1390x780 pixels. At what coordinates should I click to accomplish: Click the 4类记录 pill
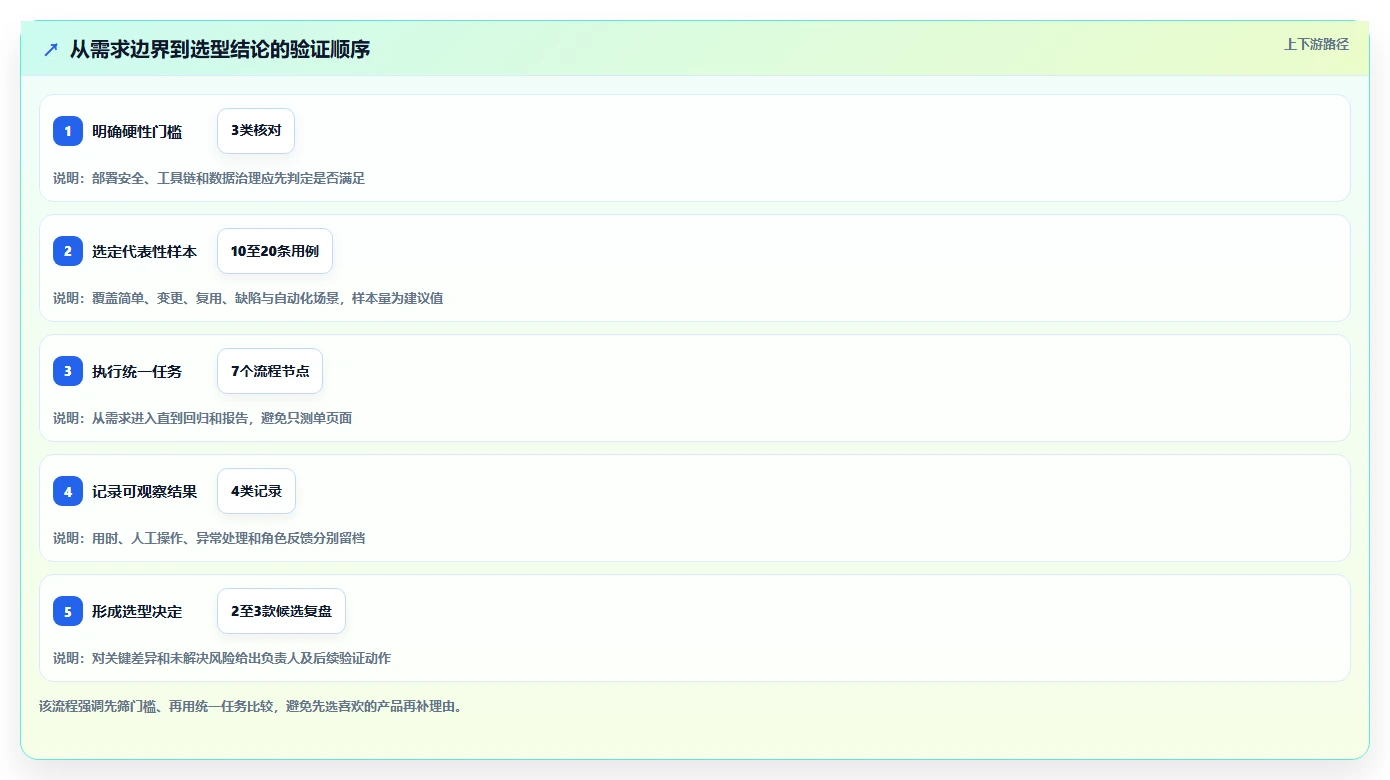[x=256, y=491]
